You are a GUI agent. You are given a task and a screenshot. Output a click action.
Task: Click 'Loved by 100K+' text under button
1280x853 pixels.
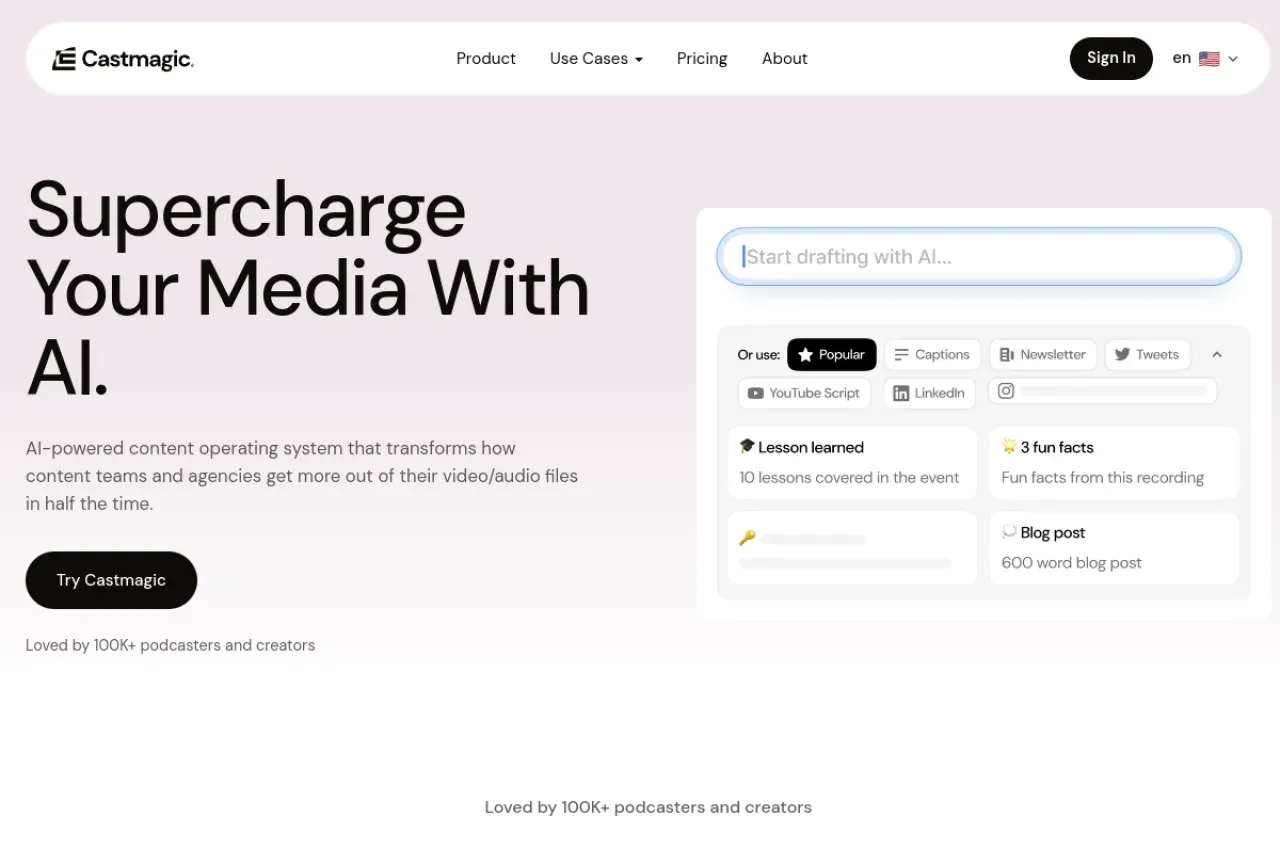click(170, 645)
